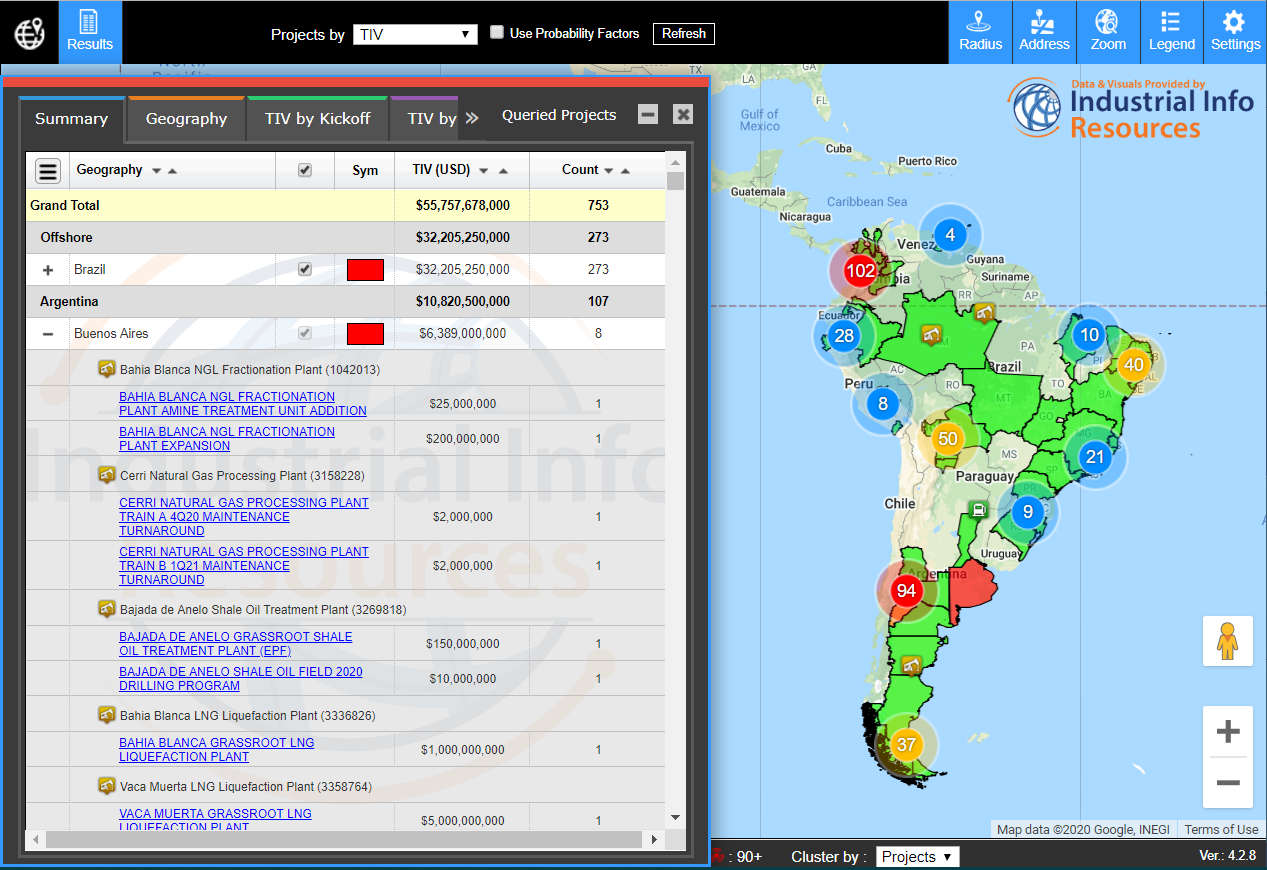Image resolution: width=1267 pixels, height=870 pixels.
Task: Open the Address search tool
Action: point(1044,32)
